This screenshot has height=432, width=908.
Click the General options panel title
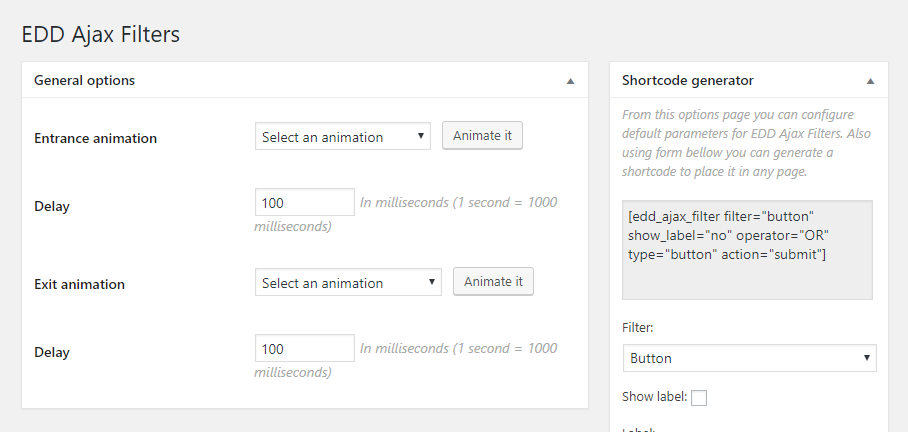85,80
